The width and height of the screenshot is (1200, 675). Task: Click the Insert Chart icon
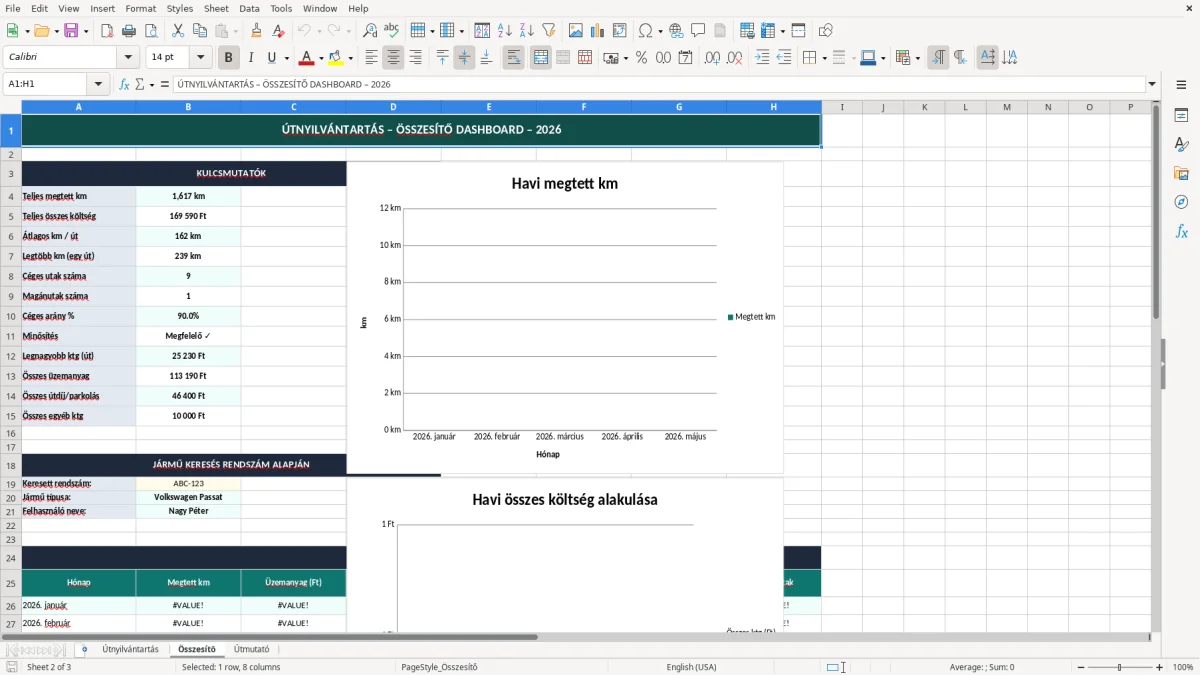coord(598,31)
